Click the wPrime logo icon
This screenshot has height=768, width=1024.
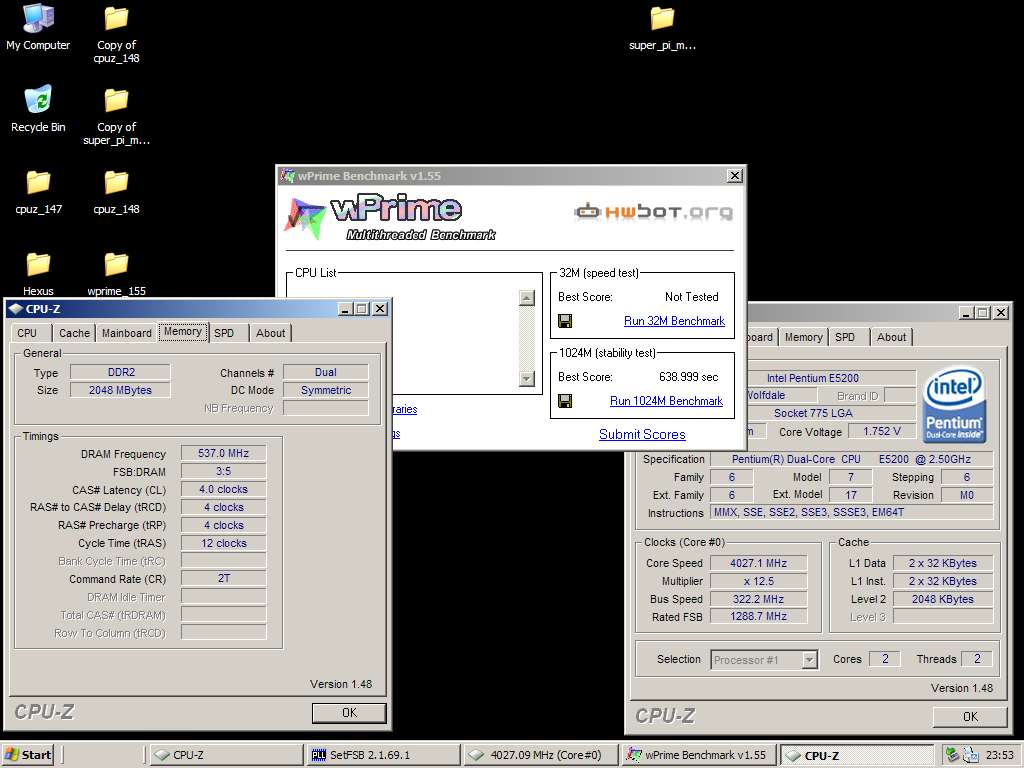pyautogui.click(x=305, y=217)
